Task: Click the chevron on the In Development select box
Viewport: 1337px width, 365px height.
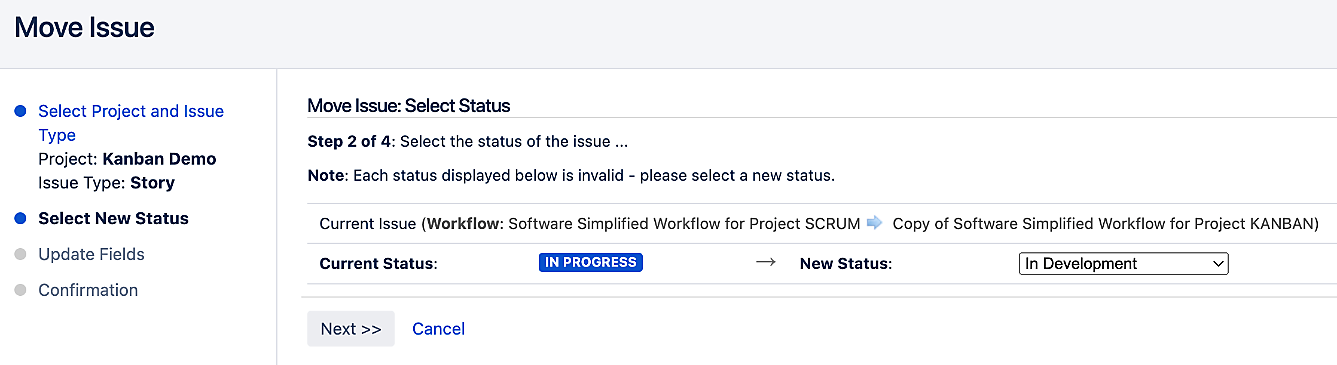Action: (1217, 264)
